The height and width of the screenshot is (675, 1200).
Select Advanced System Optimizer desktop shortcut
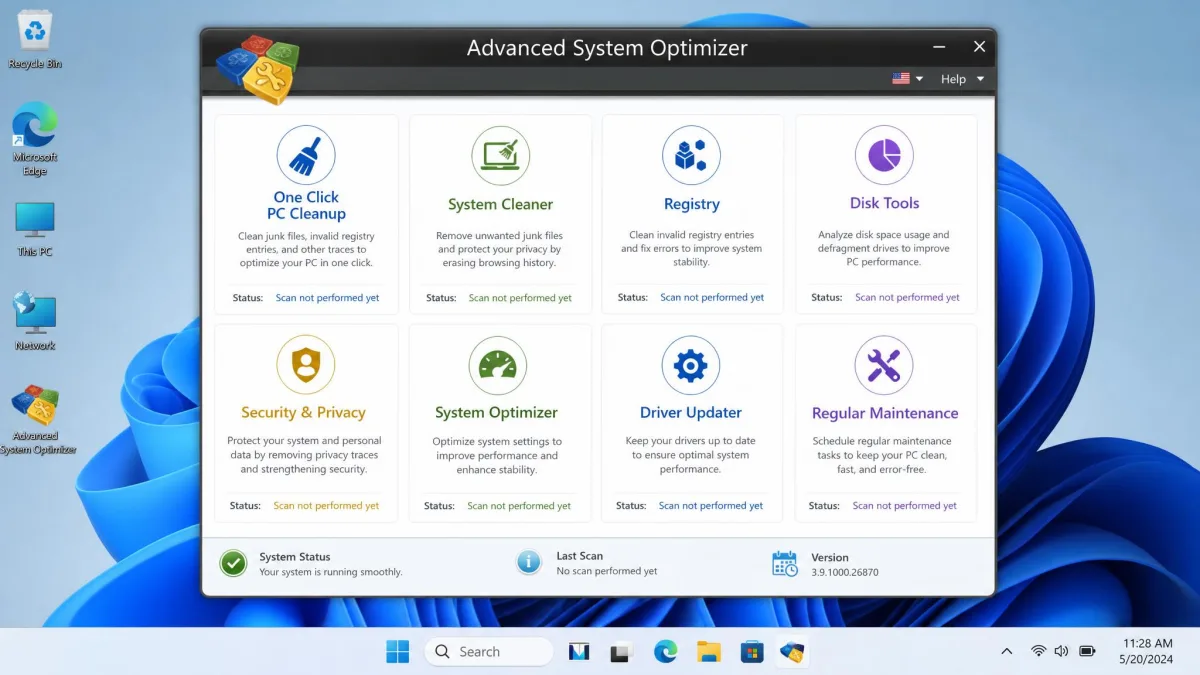[x=36, y=420]
